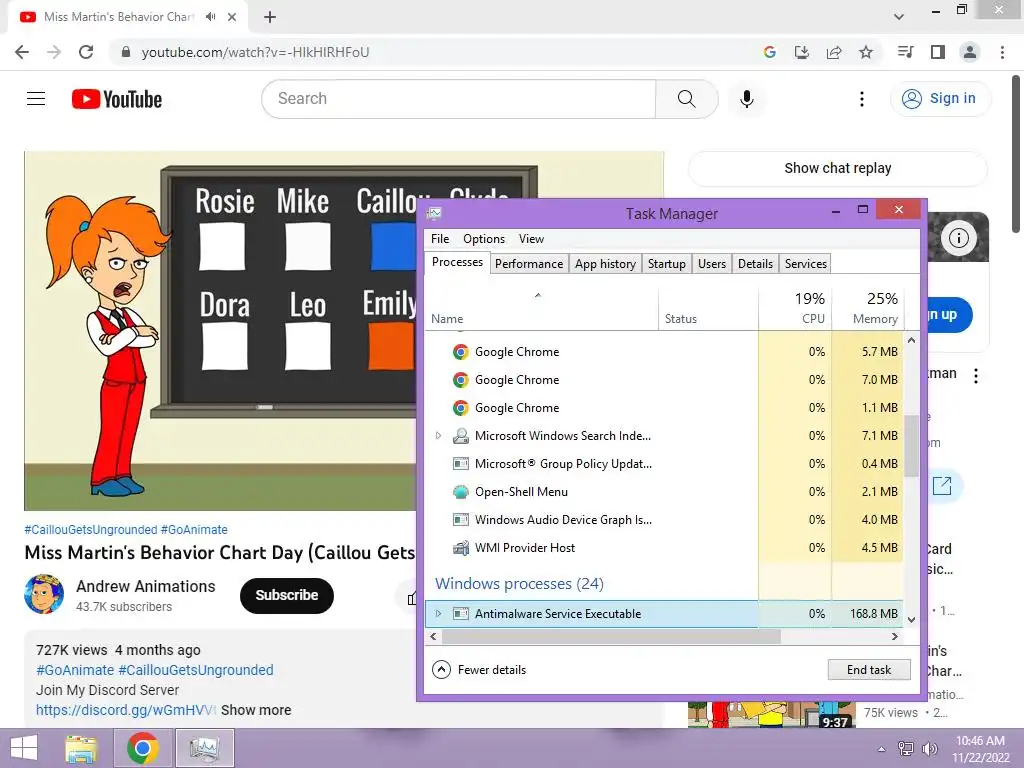Expand the Microsoft Windows Search Indexer process
Image resolution: width=1024 pixels, height=768 pixels.
438,436
